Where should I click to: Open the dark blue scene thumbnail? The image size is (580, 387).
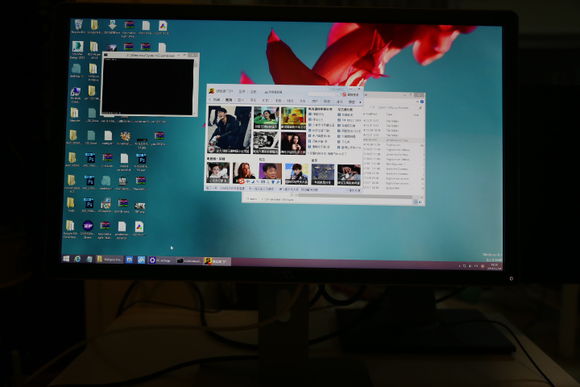point(323,174)
